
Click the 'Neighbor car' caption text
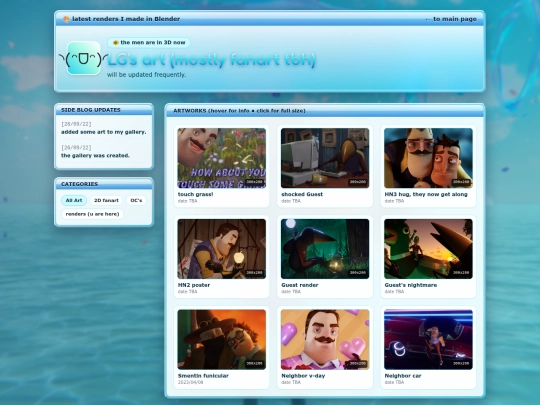tap(403, 376)
